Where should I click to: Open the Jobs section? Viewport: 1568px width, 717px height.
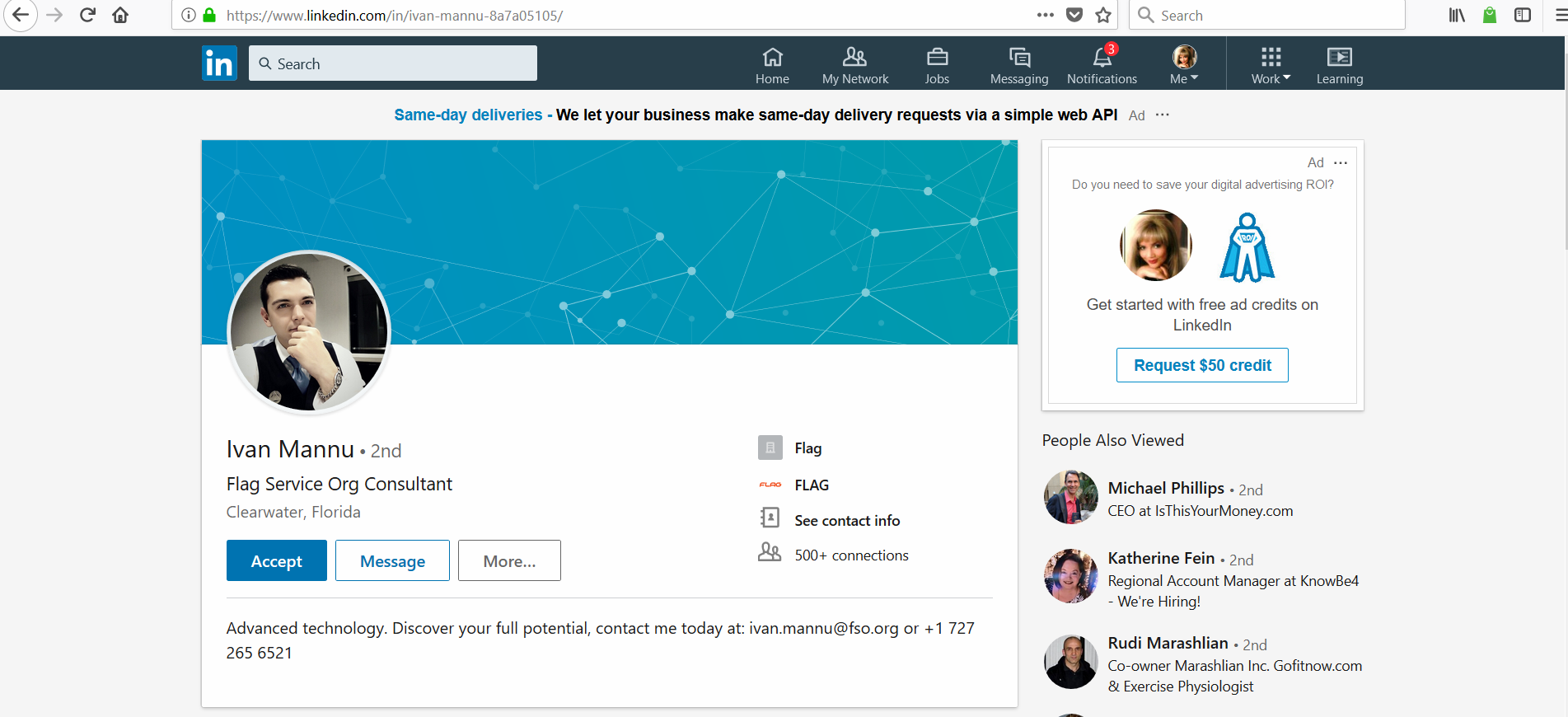pyautogui.click(x=937, y=65)
